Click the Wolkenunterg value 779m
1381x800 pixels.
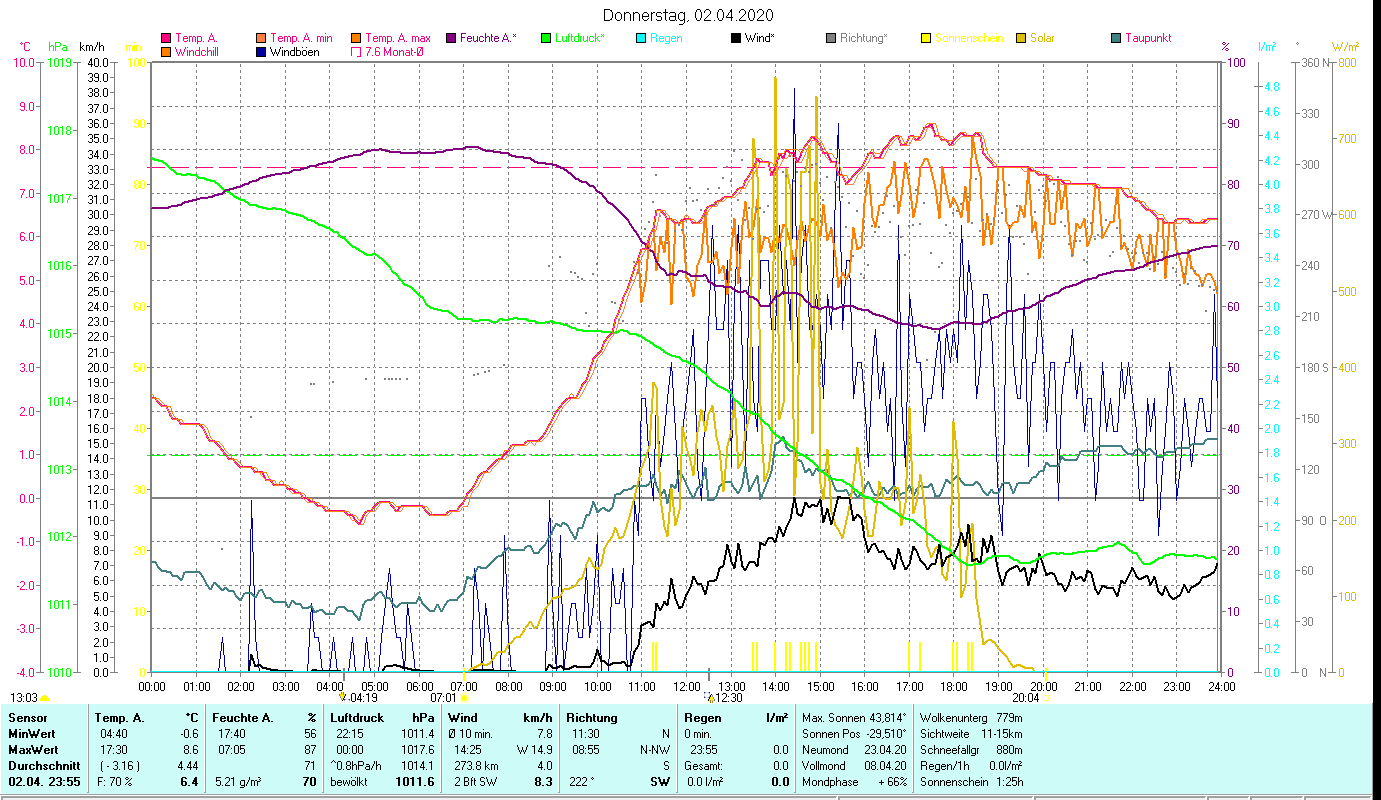pyautogui.click(x=1009, y=718)
